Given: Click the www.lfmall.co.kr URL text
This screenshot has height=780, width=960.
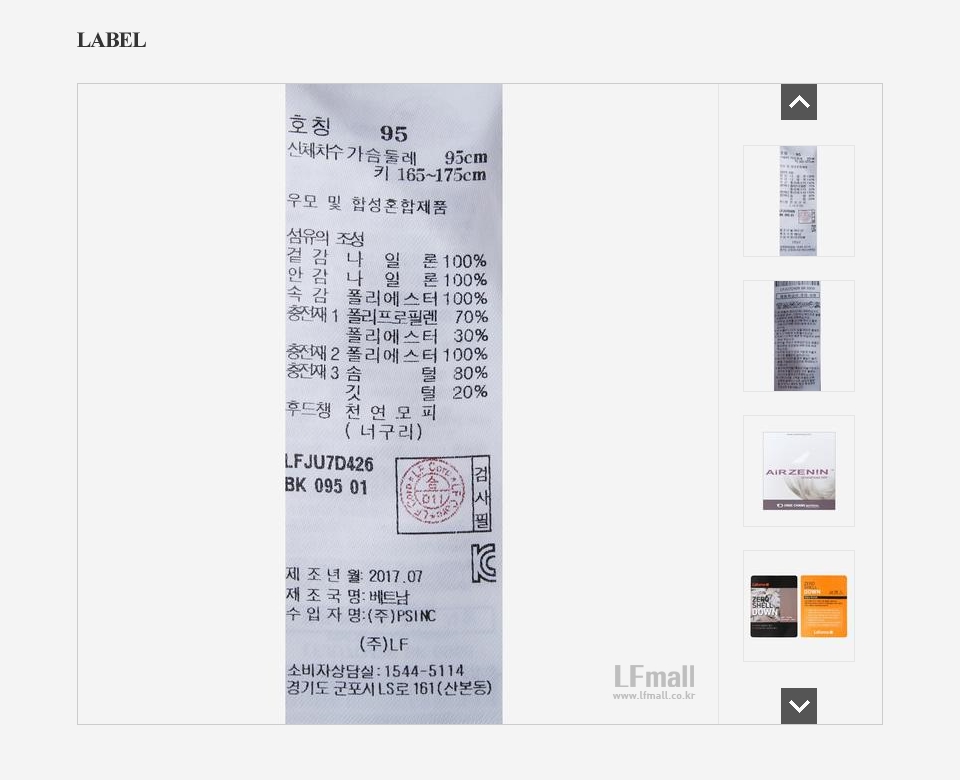Looking at the screenshot, I should pos(654,696).
